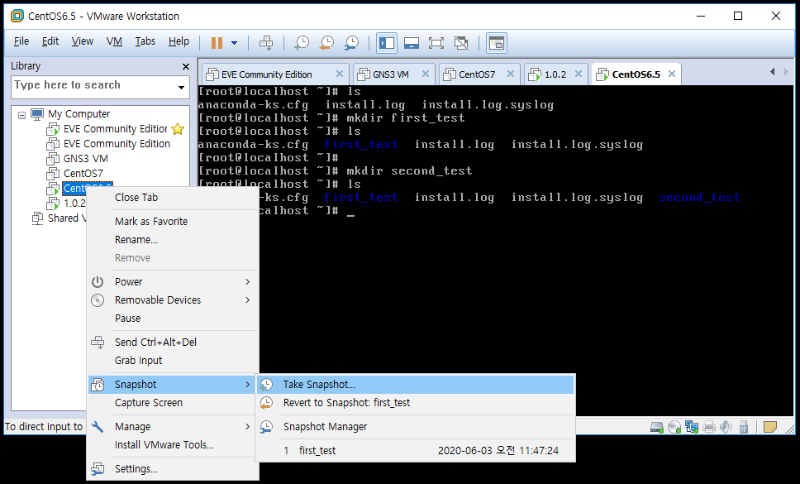
Task: Click the favorite star on EVE Community Edition
Action: point(178,129)
